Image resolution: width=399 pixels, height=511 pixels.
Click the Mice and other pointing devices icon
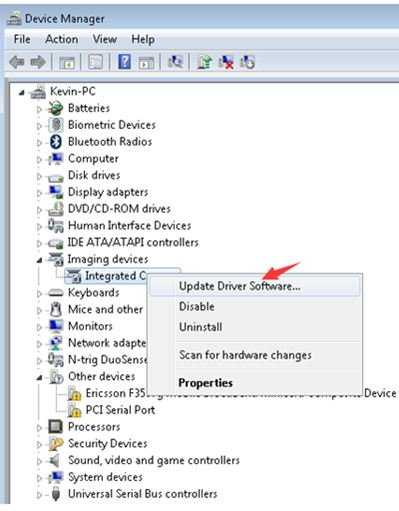56,310
